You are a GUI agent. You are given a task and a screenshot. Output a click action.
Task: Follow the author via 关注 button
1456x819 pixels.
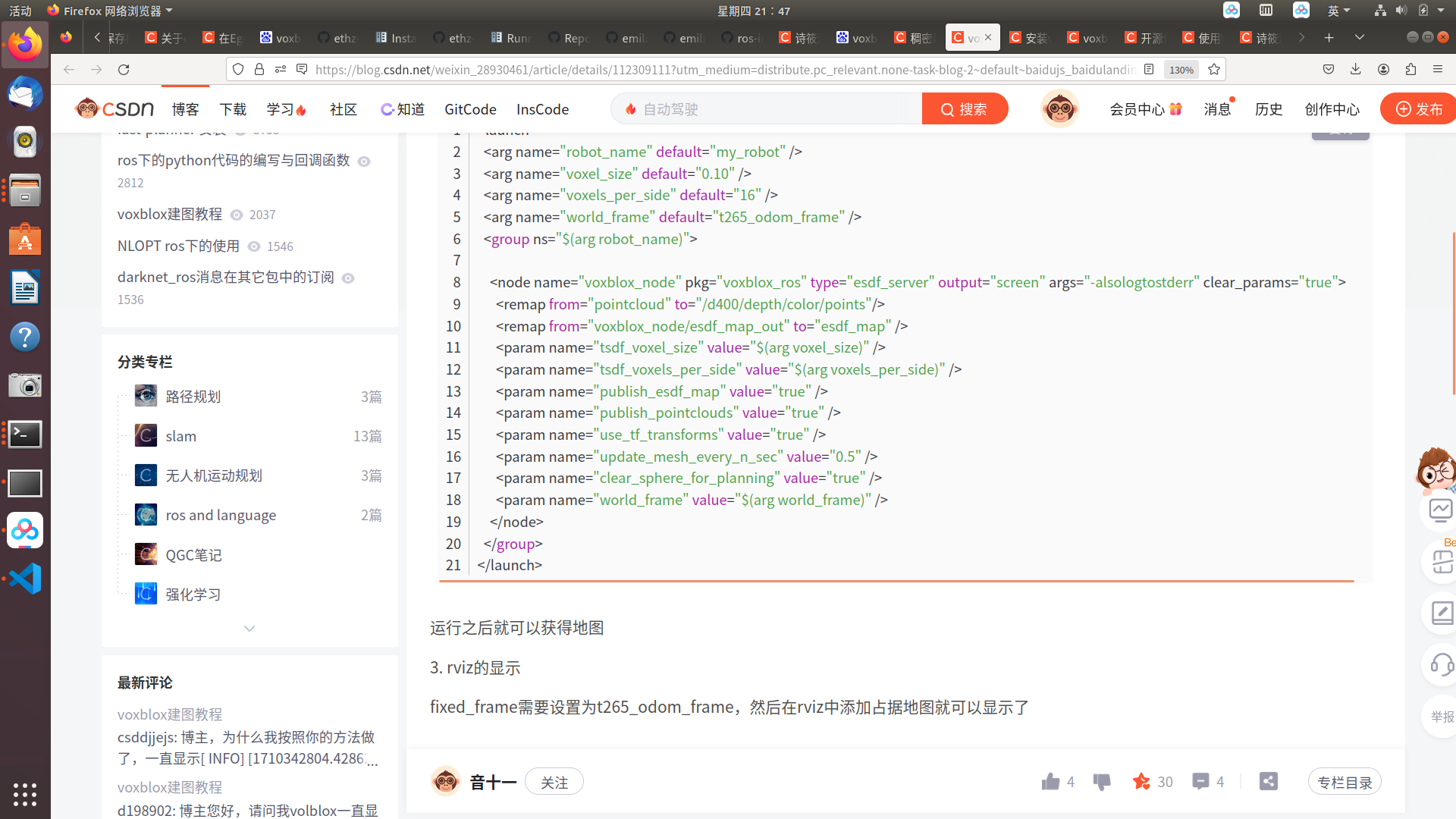[554, 781]
